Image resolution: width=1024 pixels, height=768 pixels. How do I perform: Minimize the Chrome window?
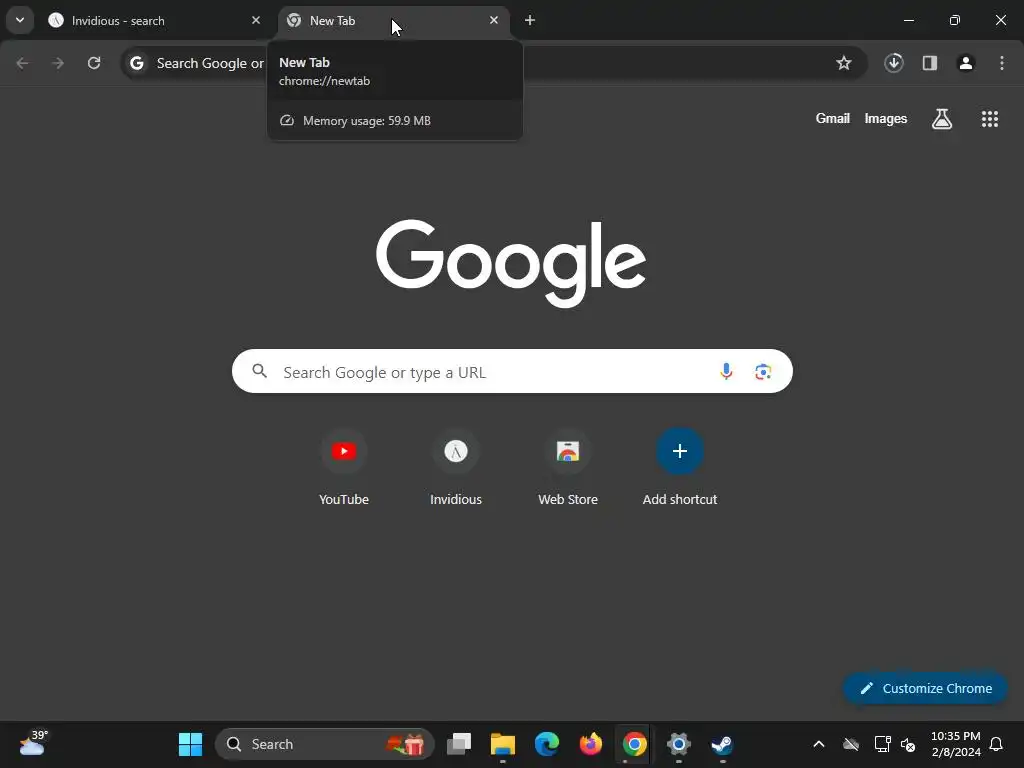(x=908, y=20)
